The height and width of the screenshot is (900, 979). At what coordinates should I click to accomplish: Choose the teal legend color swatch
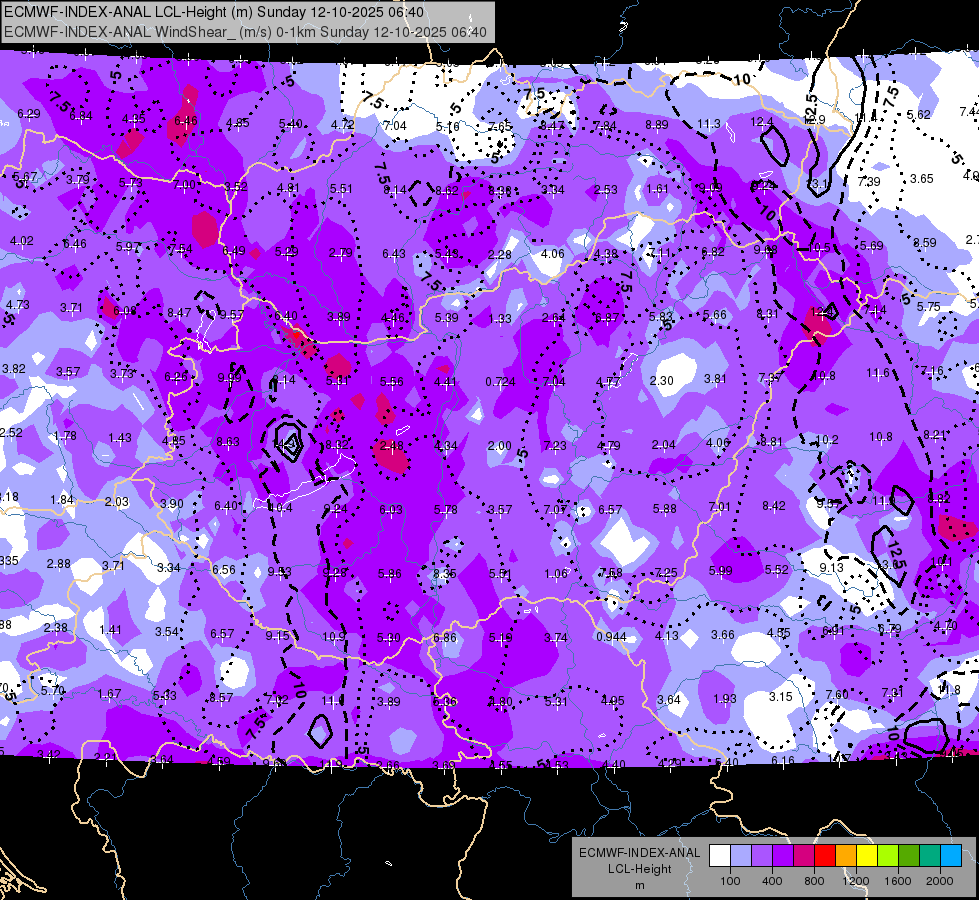(930, 856)
